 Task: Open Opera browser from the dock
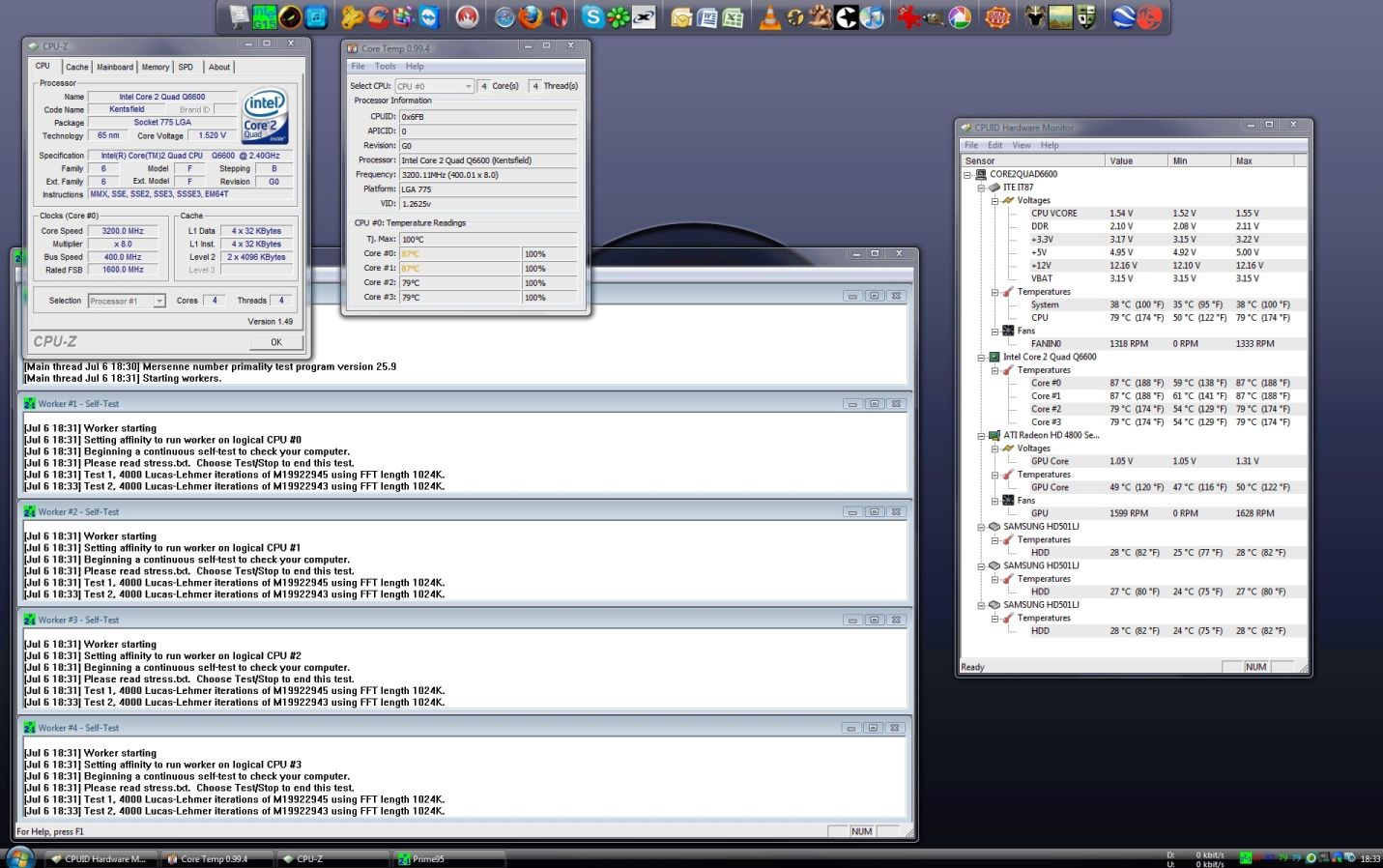click(559, 16)
